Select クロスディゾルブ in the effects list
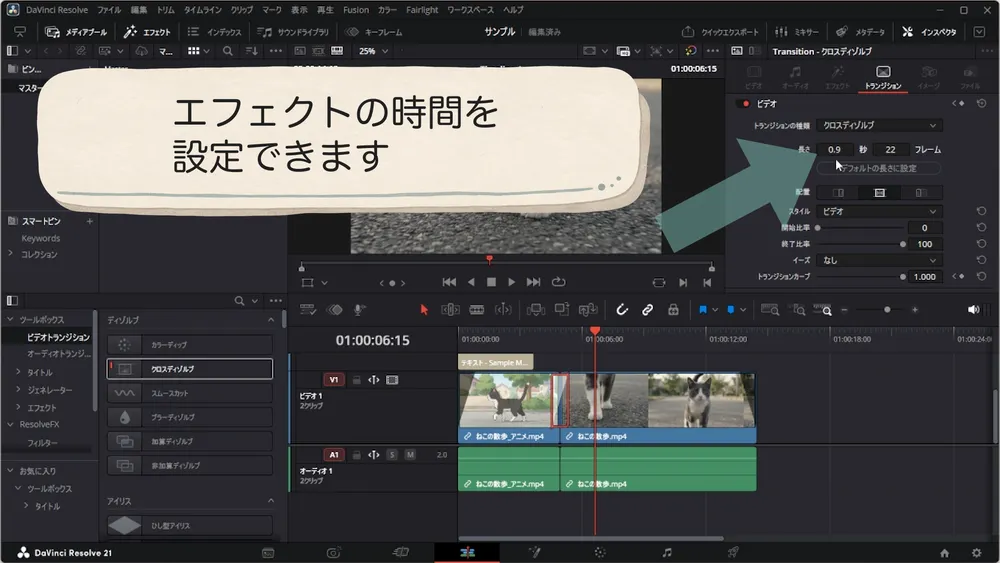Image resolution: width=1000 pixels, height=563 pixels. [x=189, y=369]
